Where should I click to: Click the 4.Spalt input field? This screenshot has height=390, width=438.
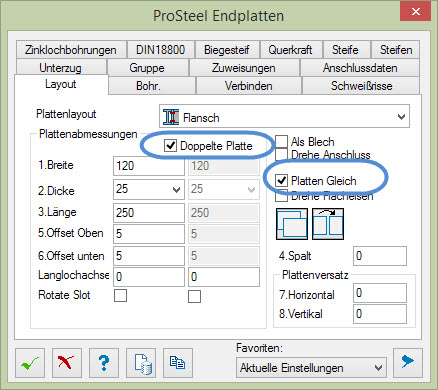coord(380,256)
